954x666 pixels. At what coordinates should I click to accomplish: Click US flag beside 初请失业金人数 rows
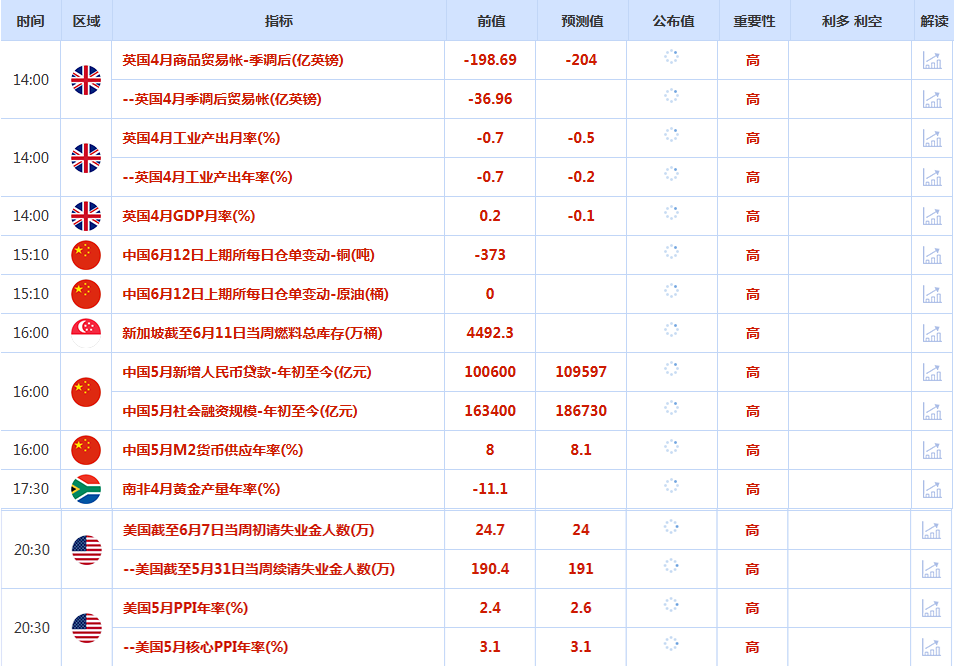(x=87, y=550)
